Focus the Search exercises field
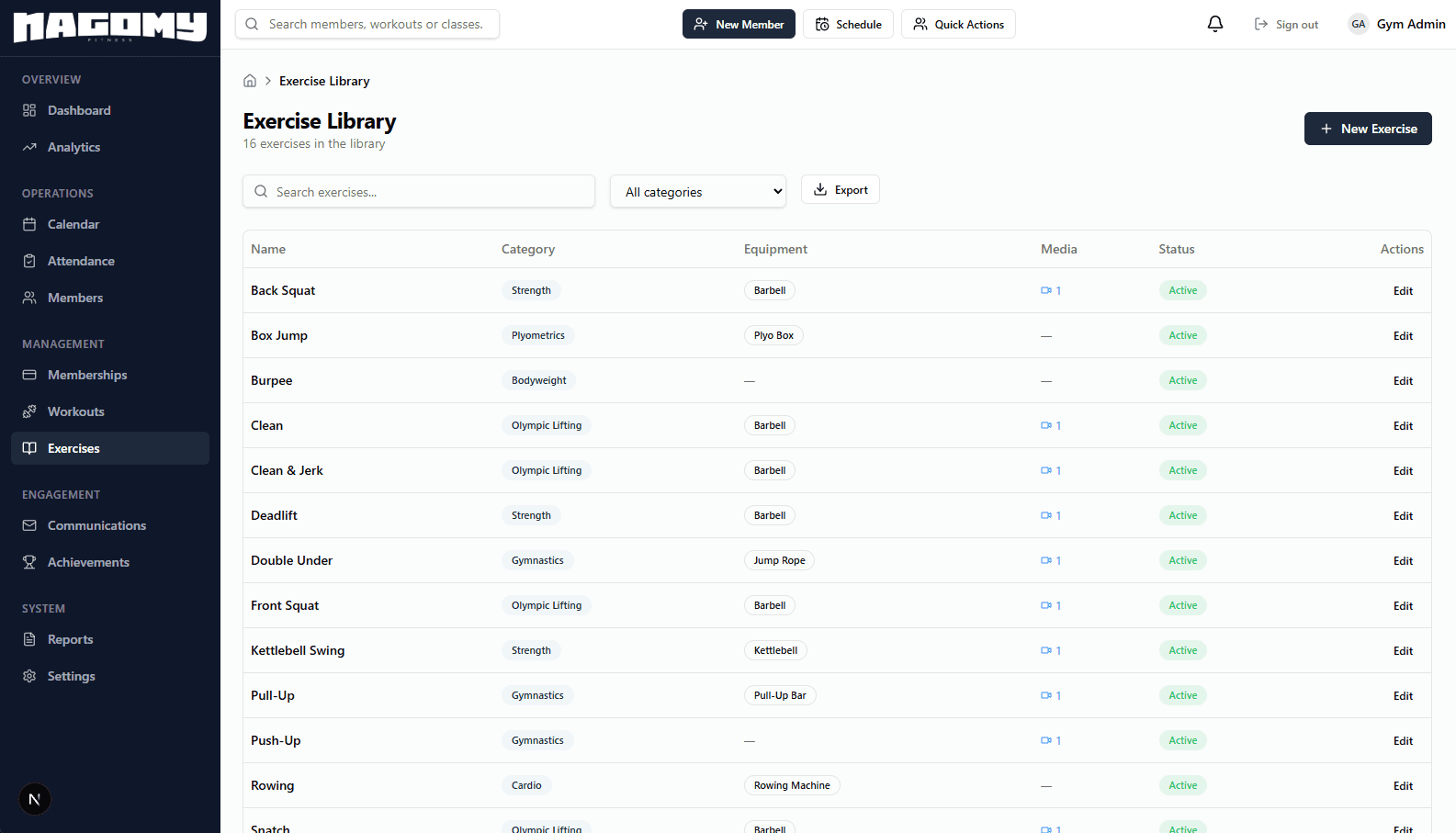 click(x=419, y=191)
